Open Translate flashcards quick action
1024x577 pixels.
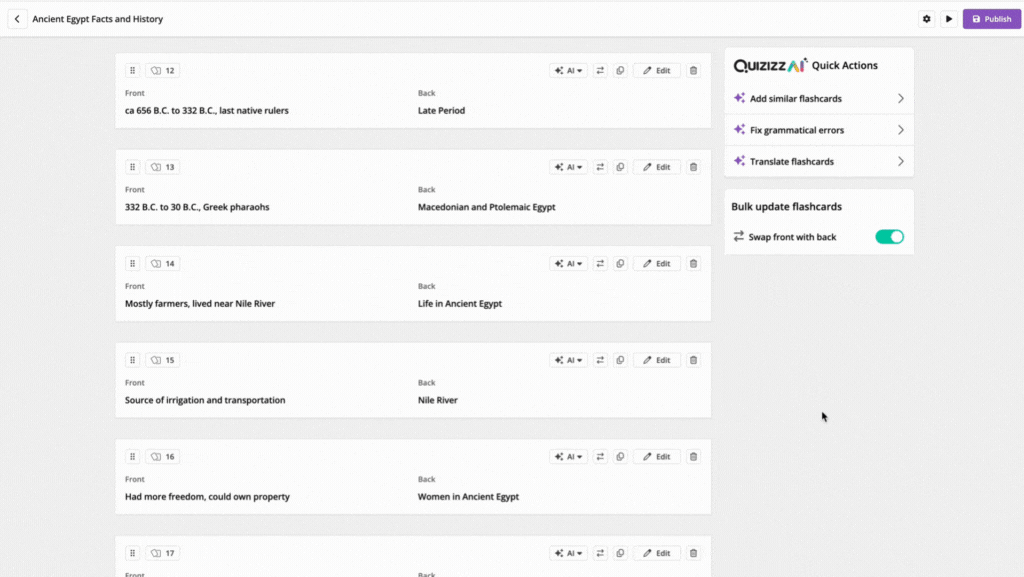pyautogui.click(x=819, y=161)
